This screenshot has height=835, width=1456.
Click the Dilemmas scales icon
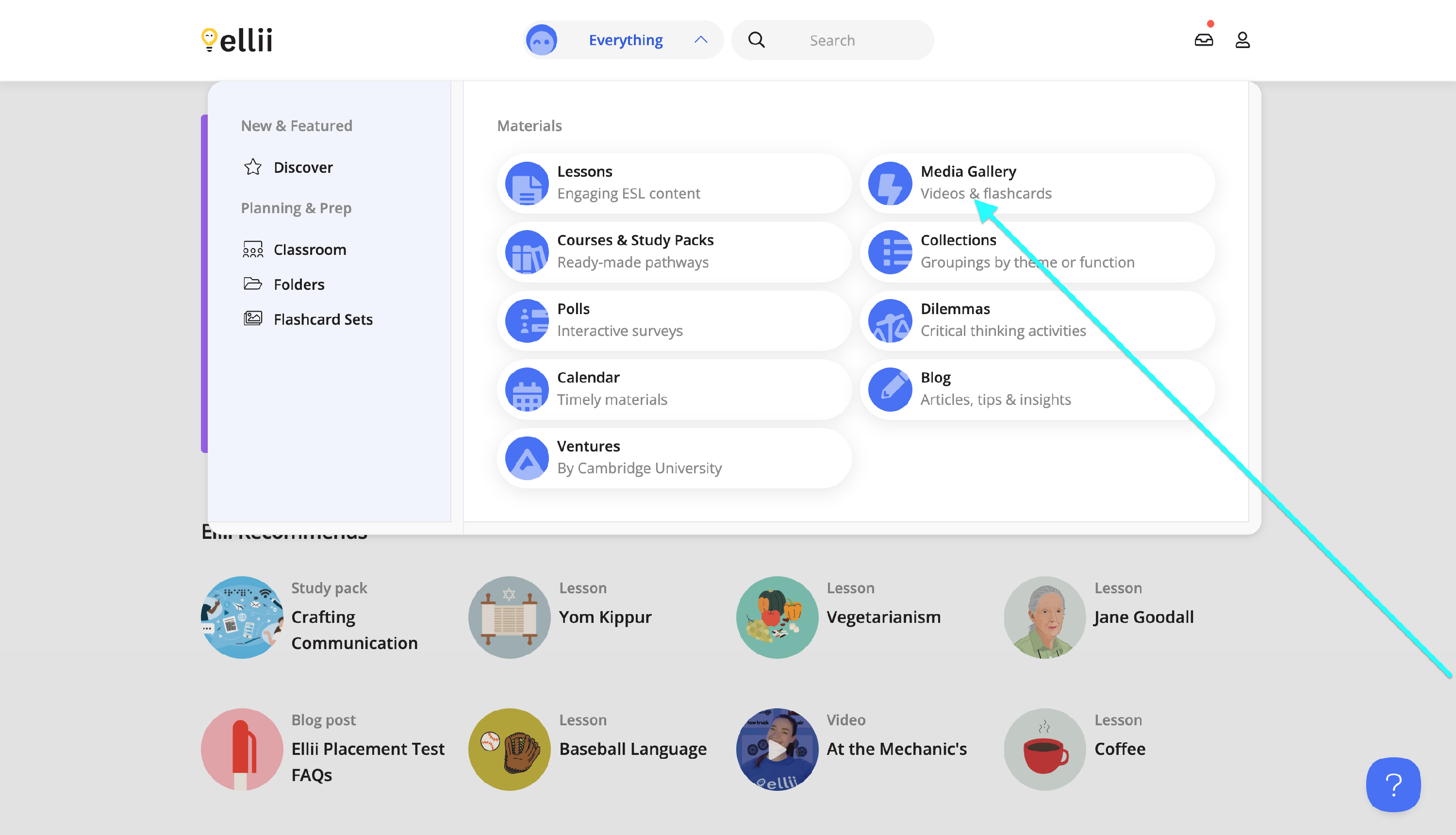click(x=890, y=320)
